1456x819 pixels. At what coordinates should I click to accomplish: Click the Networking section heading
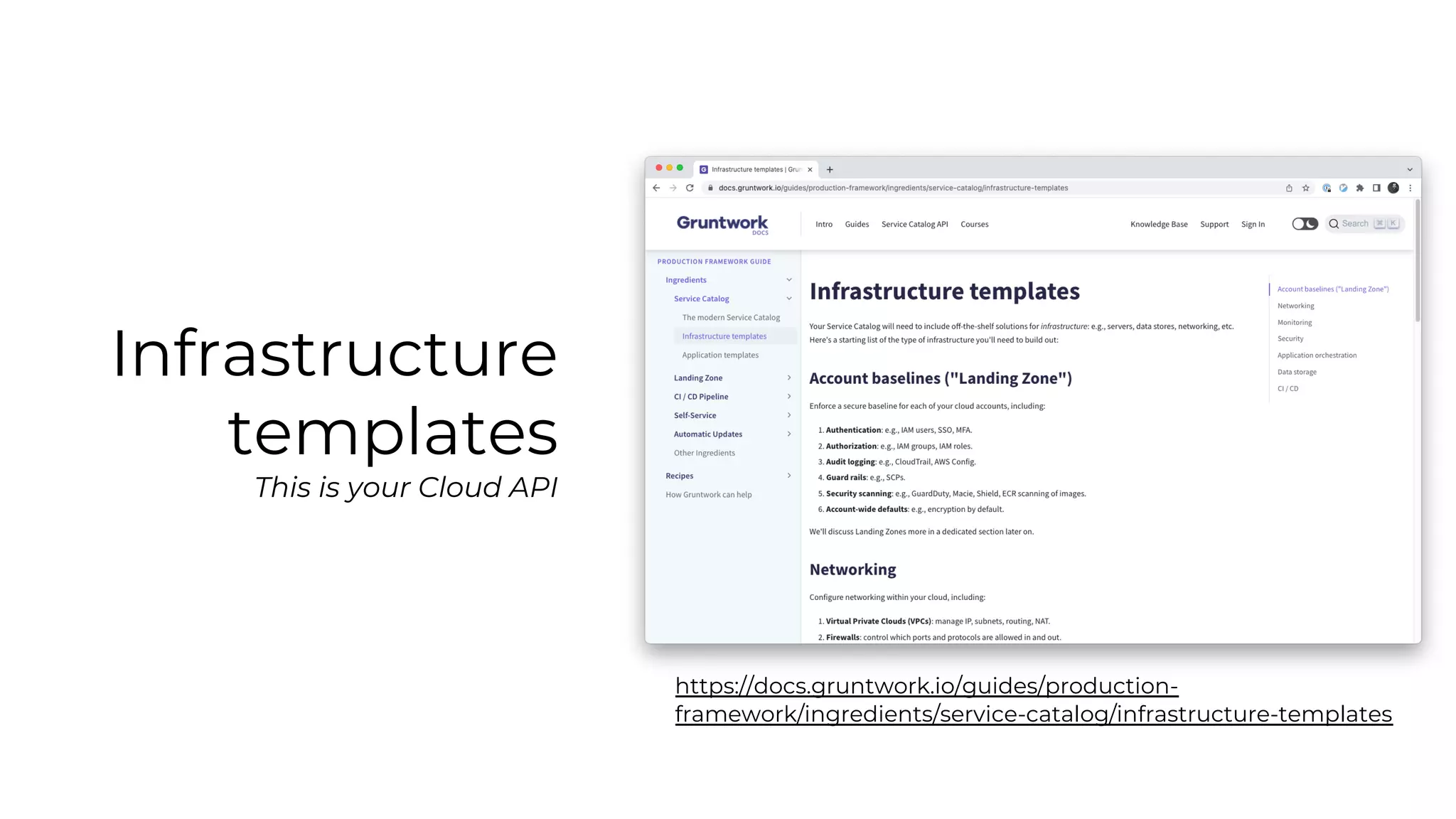tap(852, 569)
